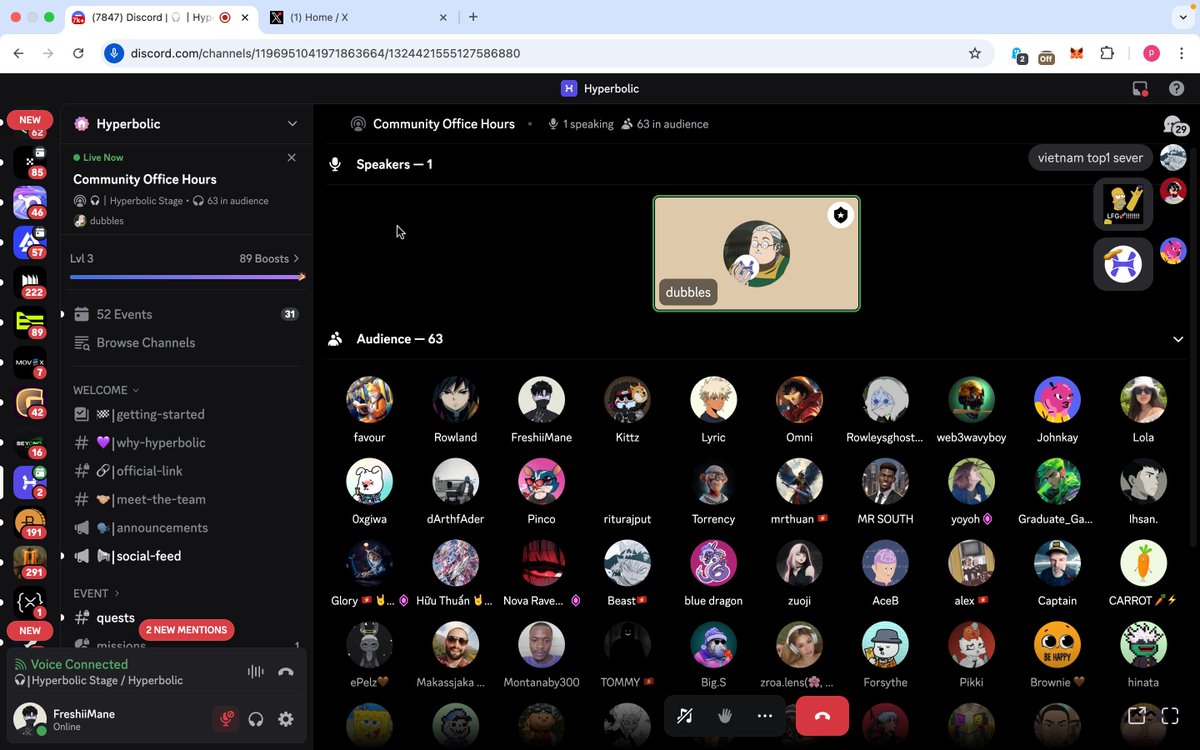Open favour's audience avatar
The height and width of the screenshot is (750, 1200).
click(x=369, y=400)
